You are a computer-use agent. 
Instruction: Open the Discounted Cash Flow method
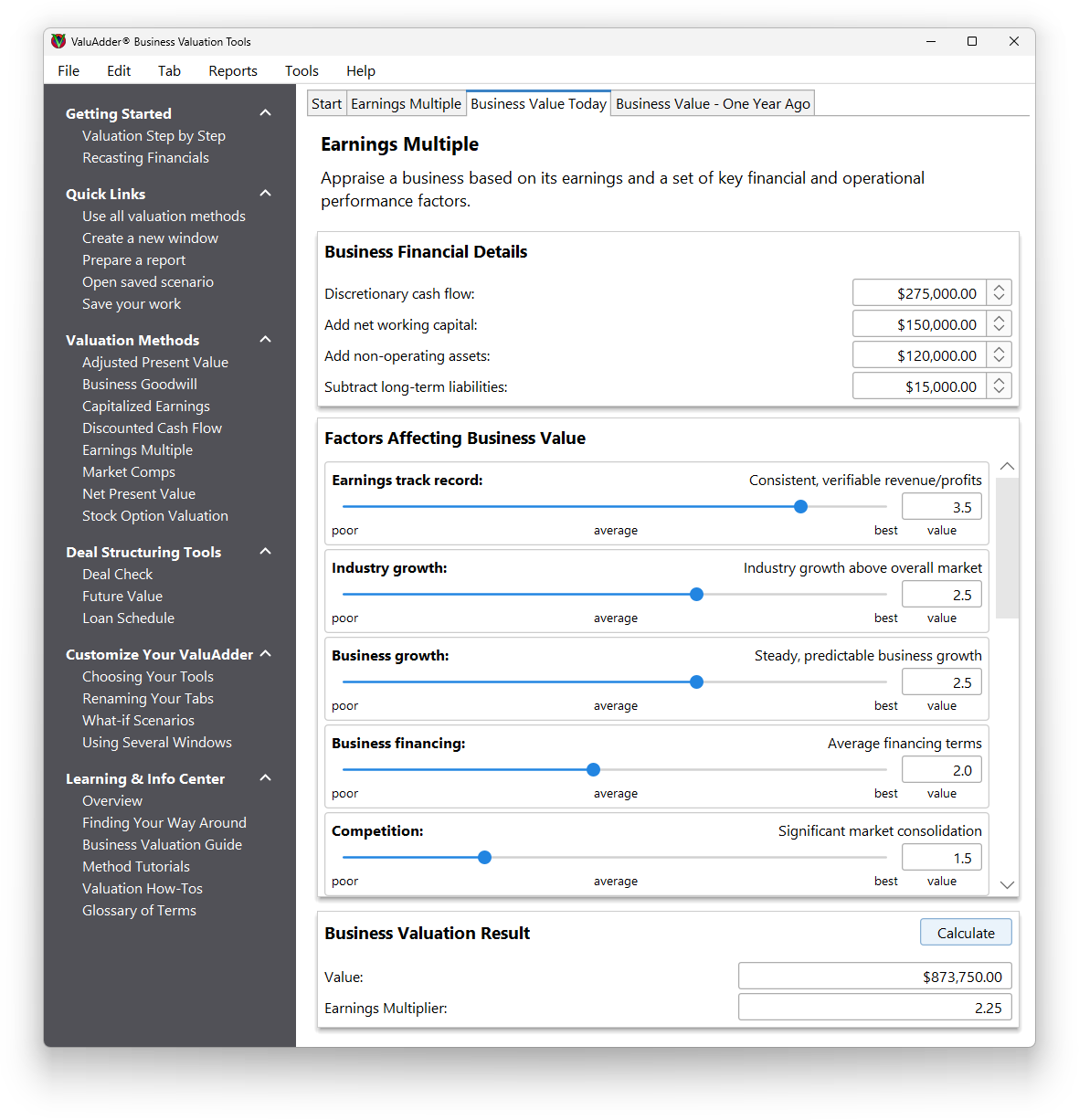point(152,428)
